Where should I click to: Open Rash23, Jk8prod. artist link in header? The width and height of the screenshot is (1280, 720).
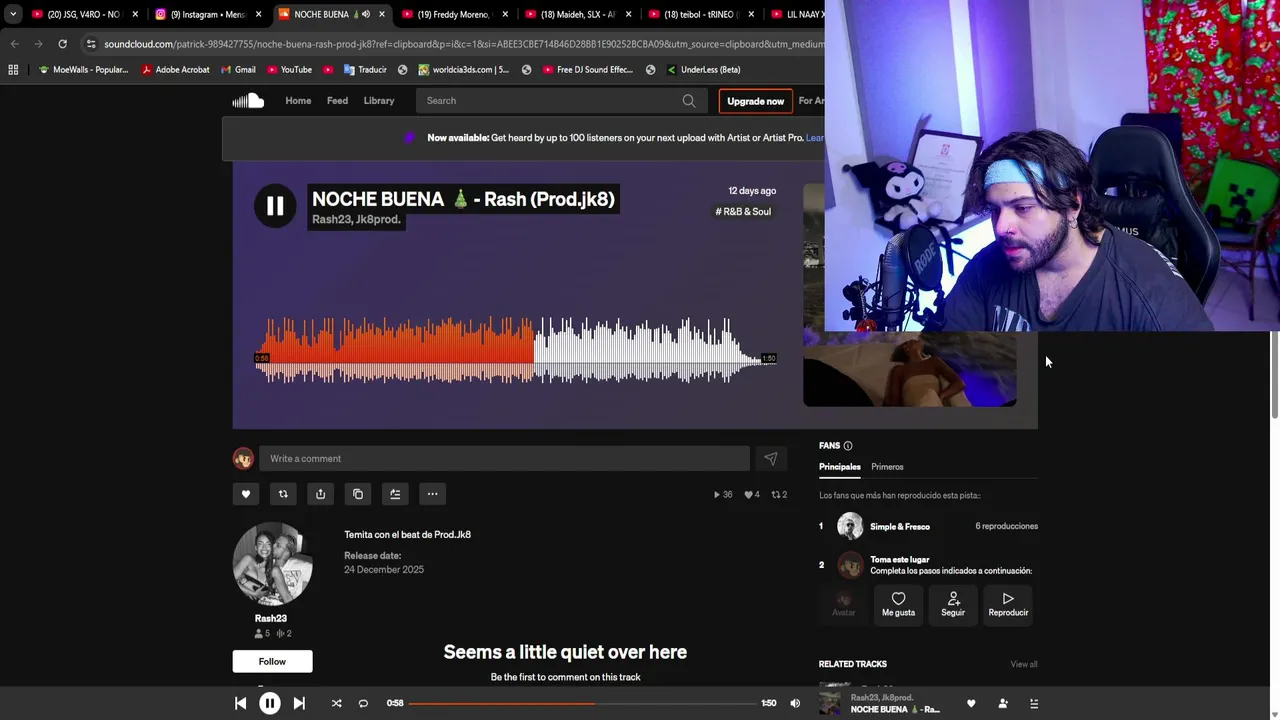tap(356, 219)
